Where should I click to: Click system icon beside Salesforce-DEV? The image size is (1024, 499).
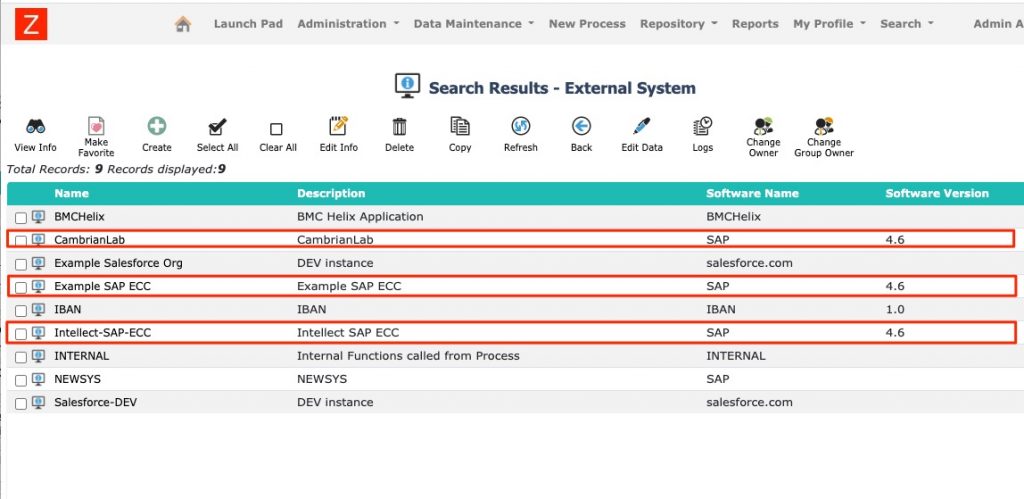39,402
